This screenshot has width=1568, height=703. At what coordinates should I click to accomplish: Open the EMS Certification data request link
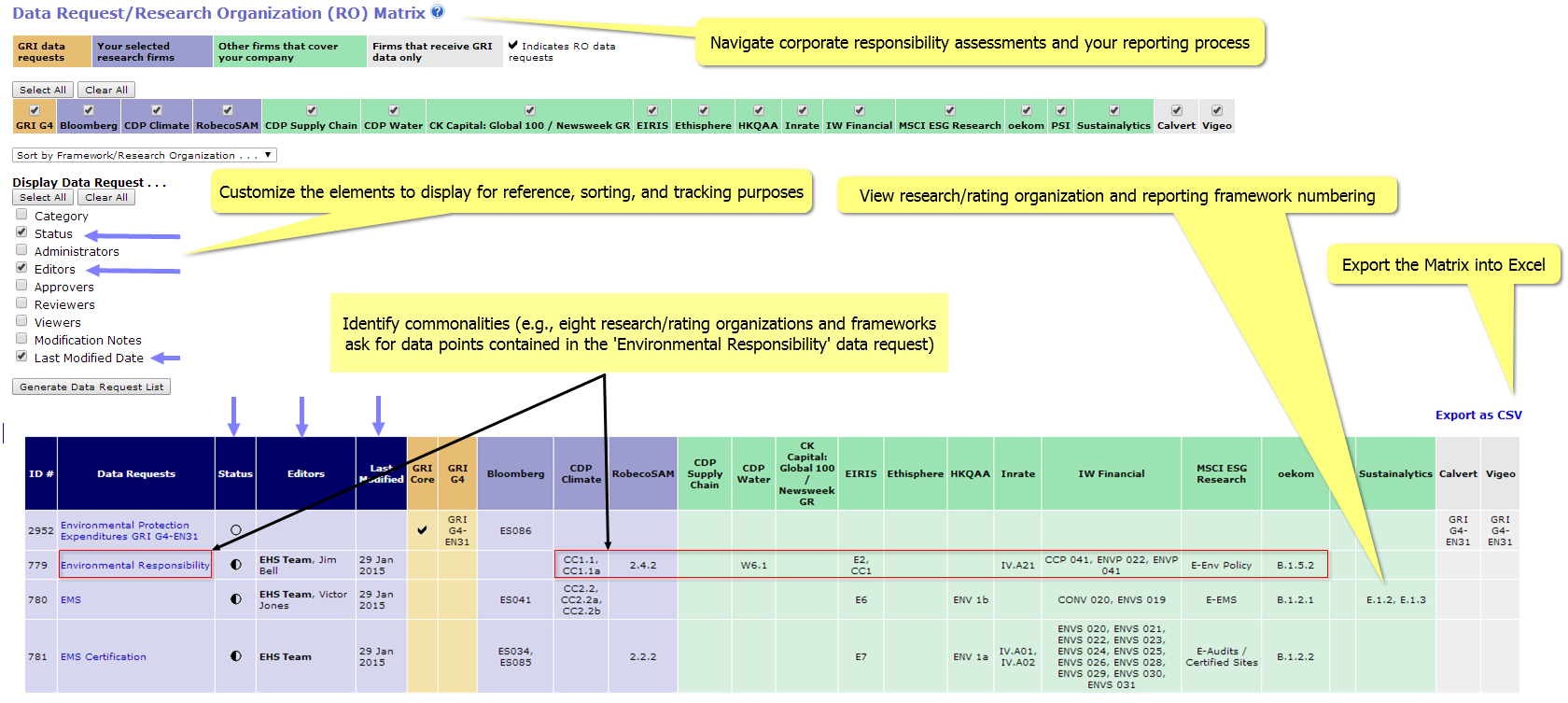click(104, 657)
